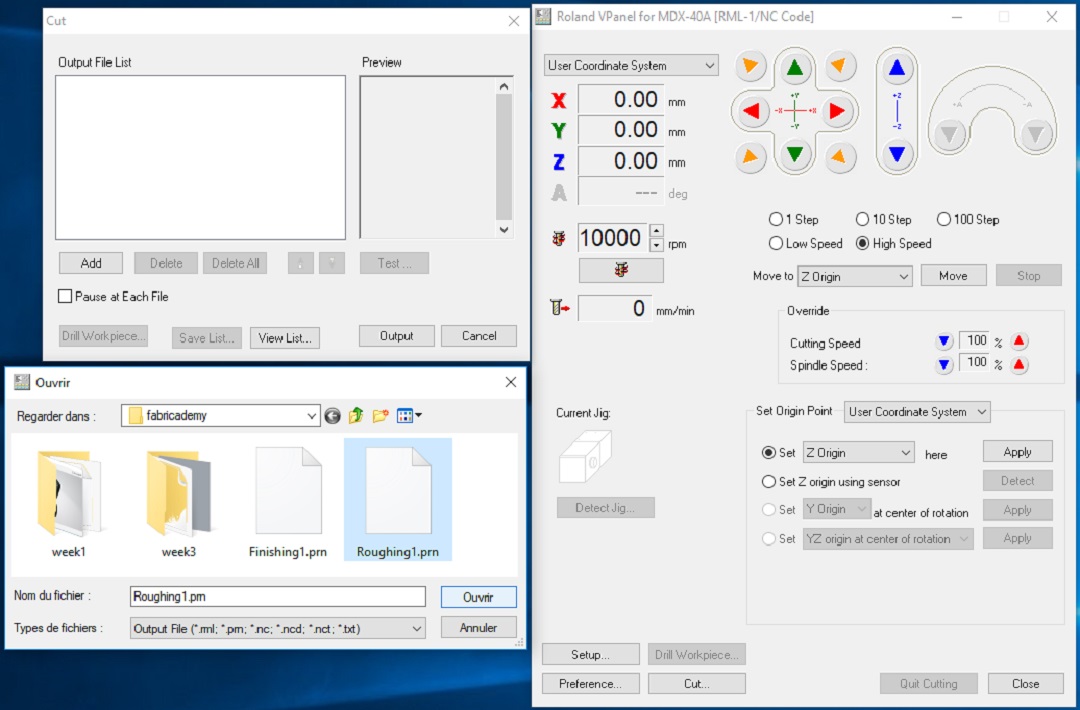Expand Set Origin Point coordinate system dropdown
Image resolution: width=1080 pixels, height=710 pixels.
pyautogui.click(x=917, y=412)
